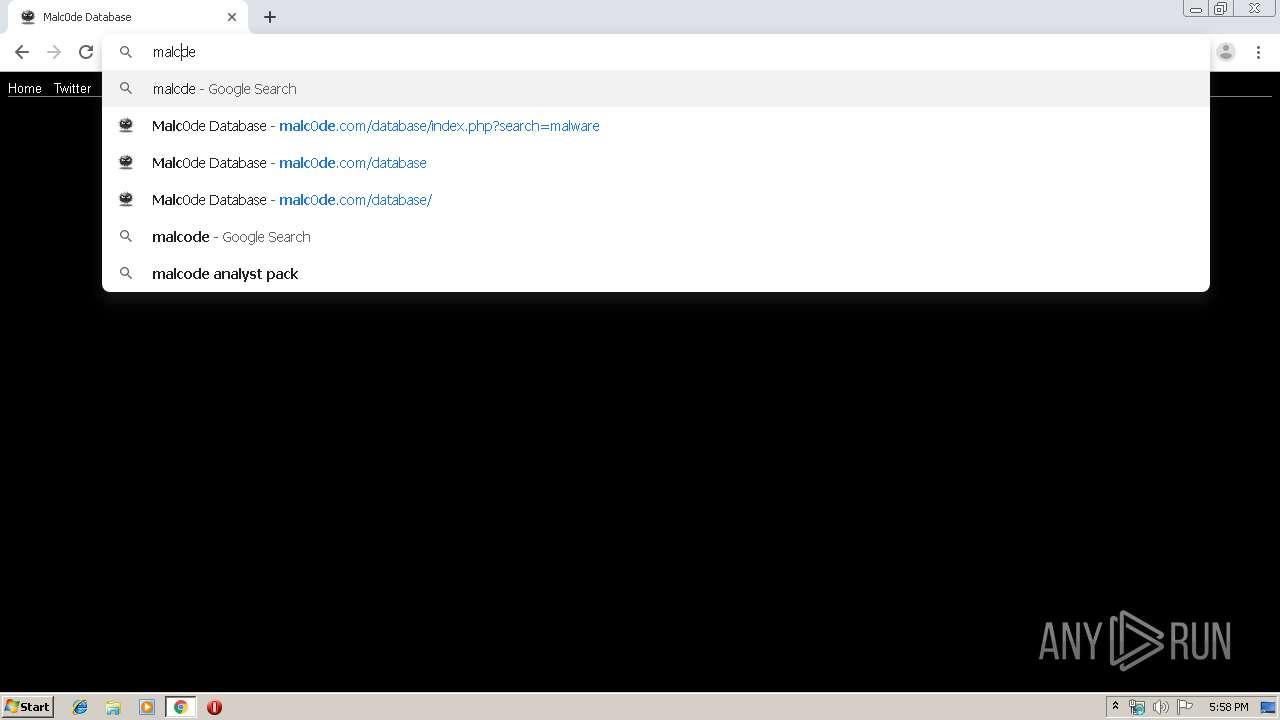Open suggestion malc0de.com/database/index.php?search=malware
The height and width of the screenshot is (720, 1280).
pyautogui.click(x=656, y=126)
